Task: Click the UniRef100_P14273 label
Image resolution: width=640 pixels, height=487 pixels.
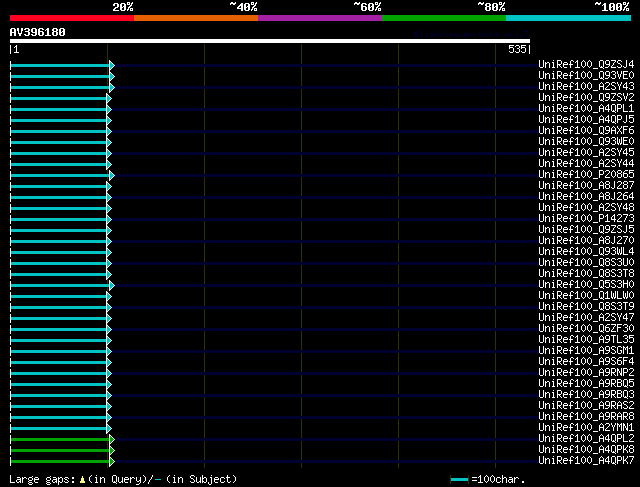Action: (x=586, y=219)
